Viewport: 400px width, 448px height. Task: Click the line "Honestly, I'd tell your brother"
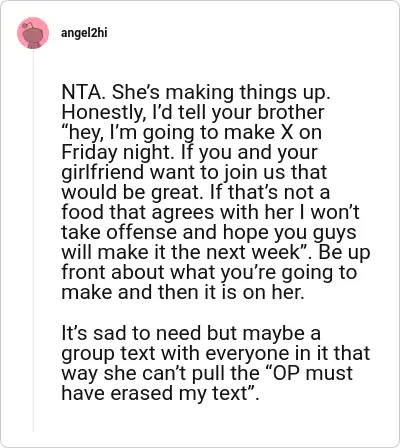(x=193, y=113)
